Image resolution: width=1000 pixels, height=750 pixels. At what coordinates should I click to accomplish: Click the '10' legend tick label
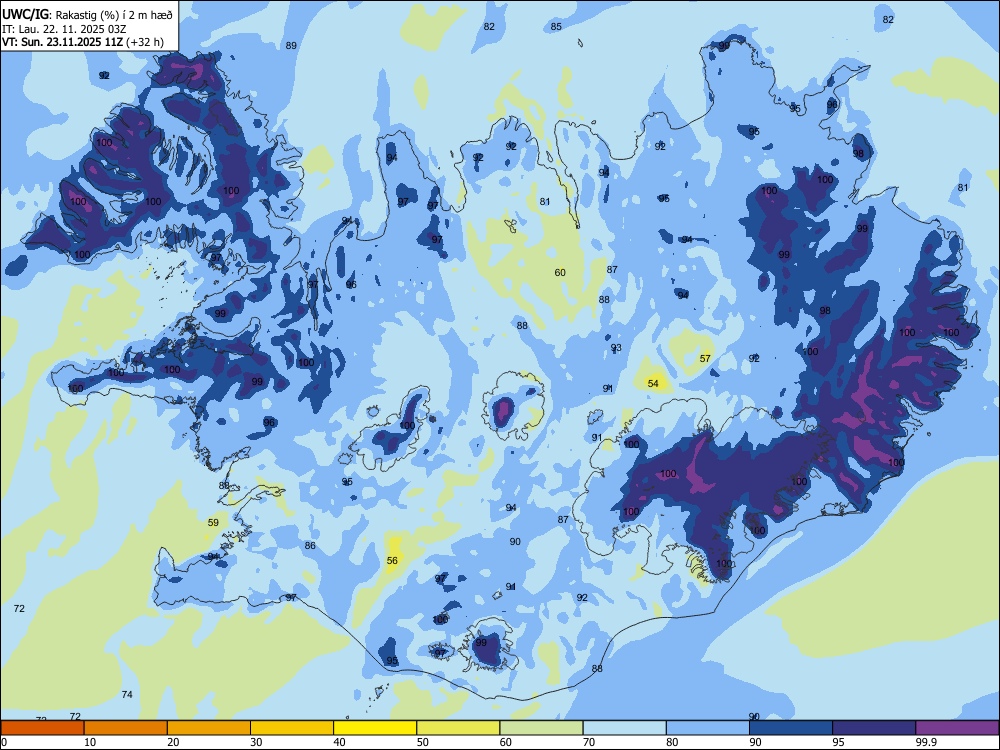point(90,742)
